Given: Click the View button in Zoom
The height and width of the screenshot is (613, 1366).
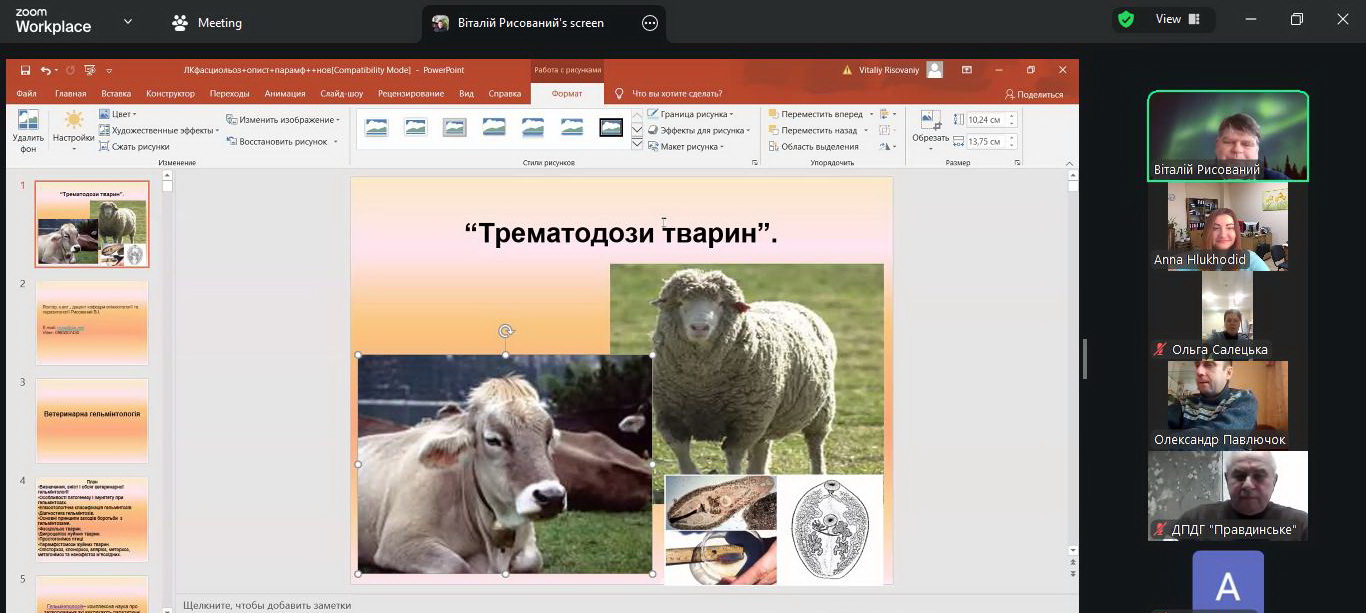Looking at the screenshot, I should [x=1176, y=19].
